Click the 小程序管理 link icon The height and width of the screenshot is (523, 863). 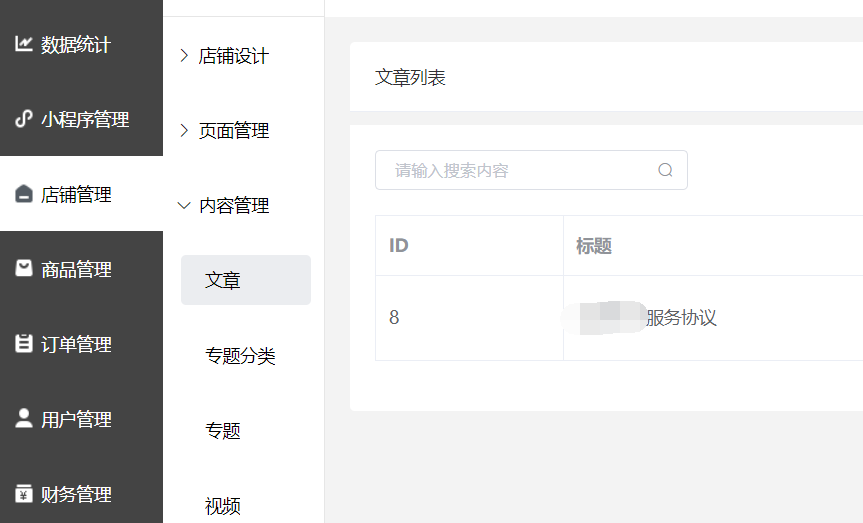(24, 118)
